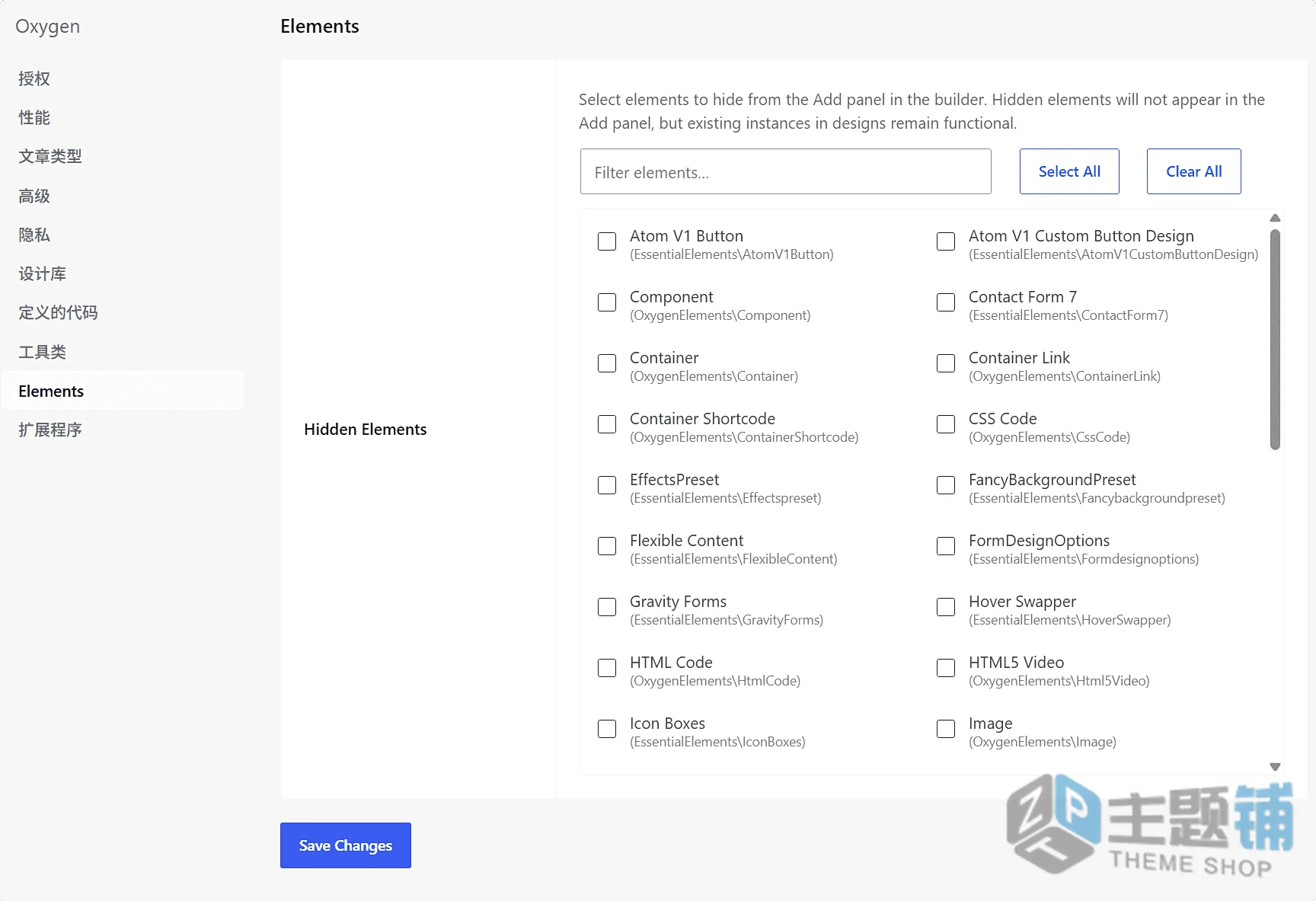Click the Clear All button
Screen dimensions: 1316x901
tap(1193, 171)
